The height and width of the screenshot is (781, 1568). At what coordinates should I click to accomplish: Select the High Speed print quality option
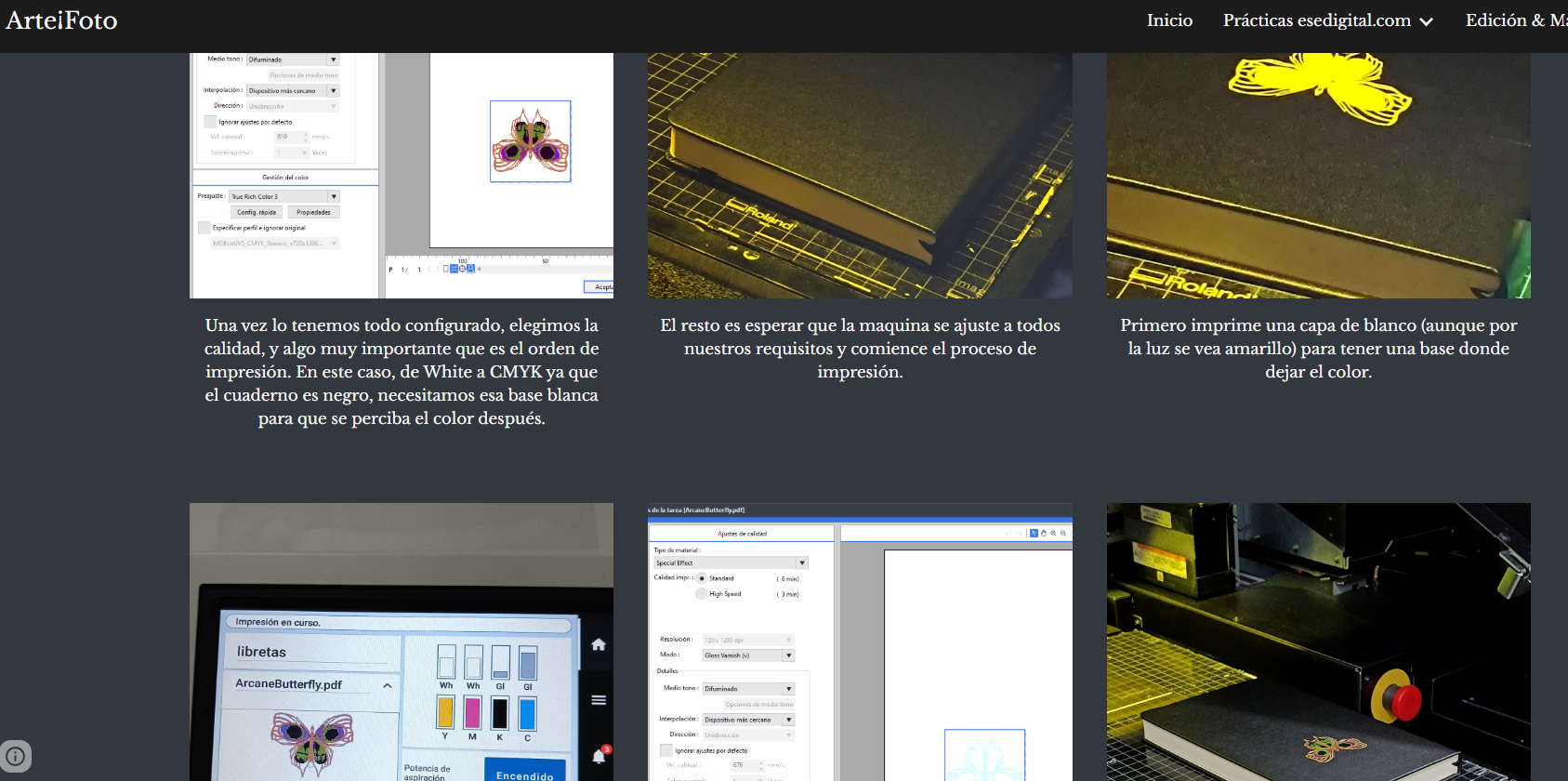click(x=702, y=594)
